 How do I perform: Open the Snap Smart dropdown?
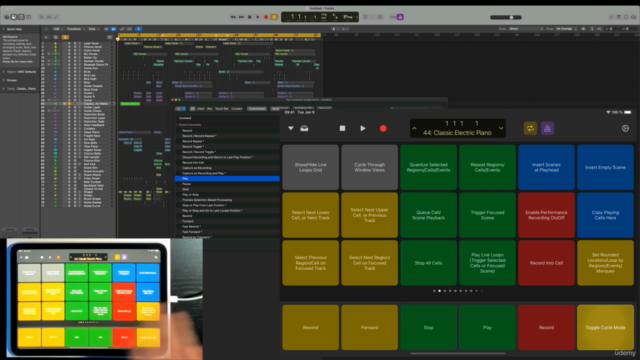(x=526, y=29)
